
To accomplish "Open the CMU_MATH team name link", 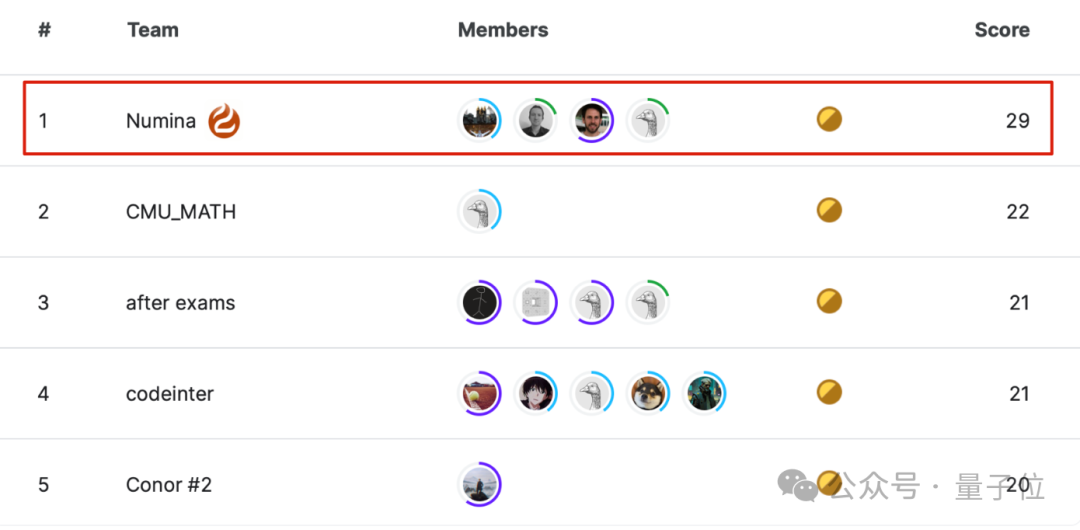I will pyautogui.click(x=181, y=212).
